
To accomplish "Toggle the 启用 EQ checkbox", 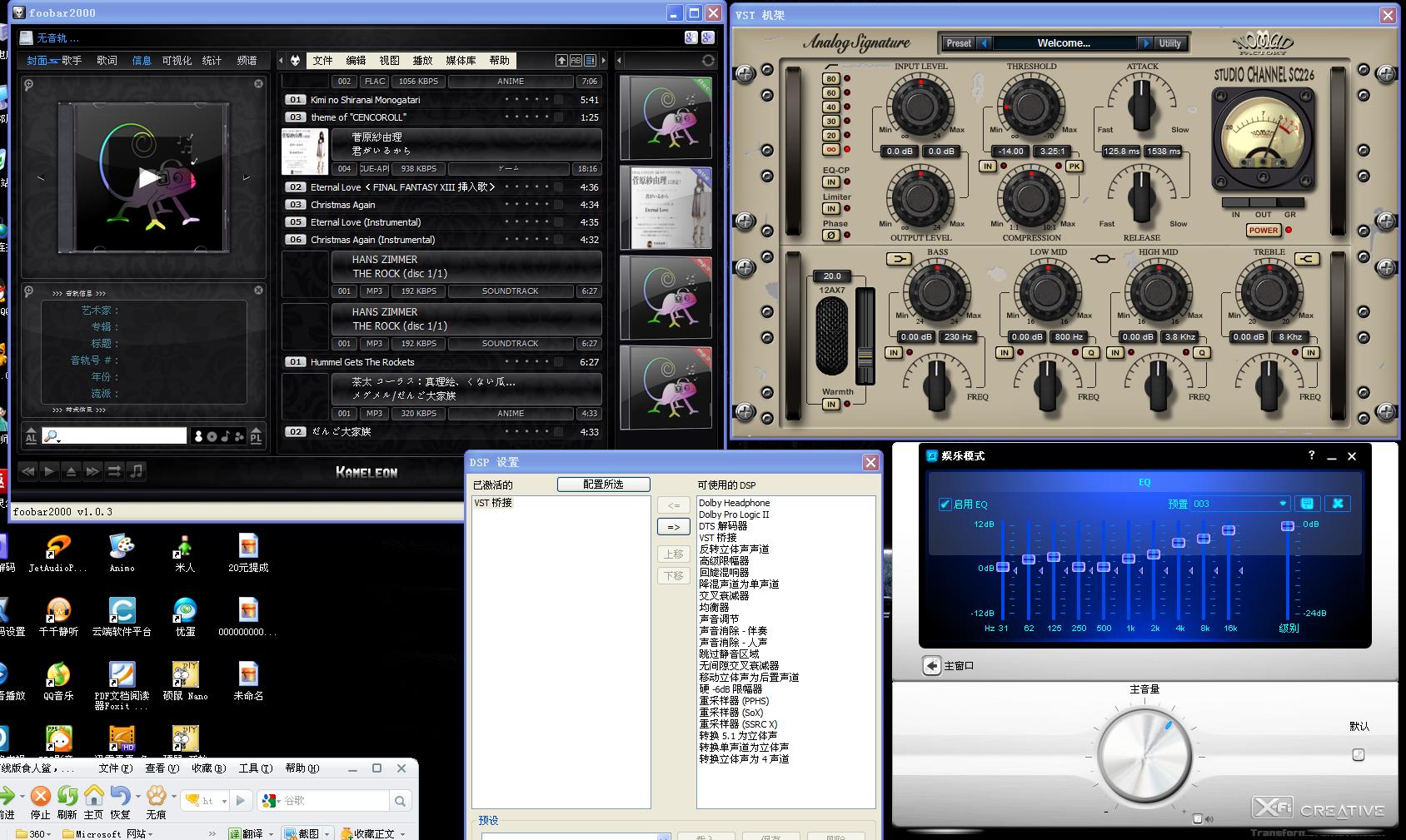I will 945,504.
